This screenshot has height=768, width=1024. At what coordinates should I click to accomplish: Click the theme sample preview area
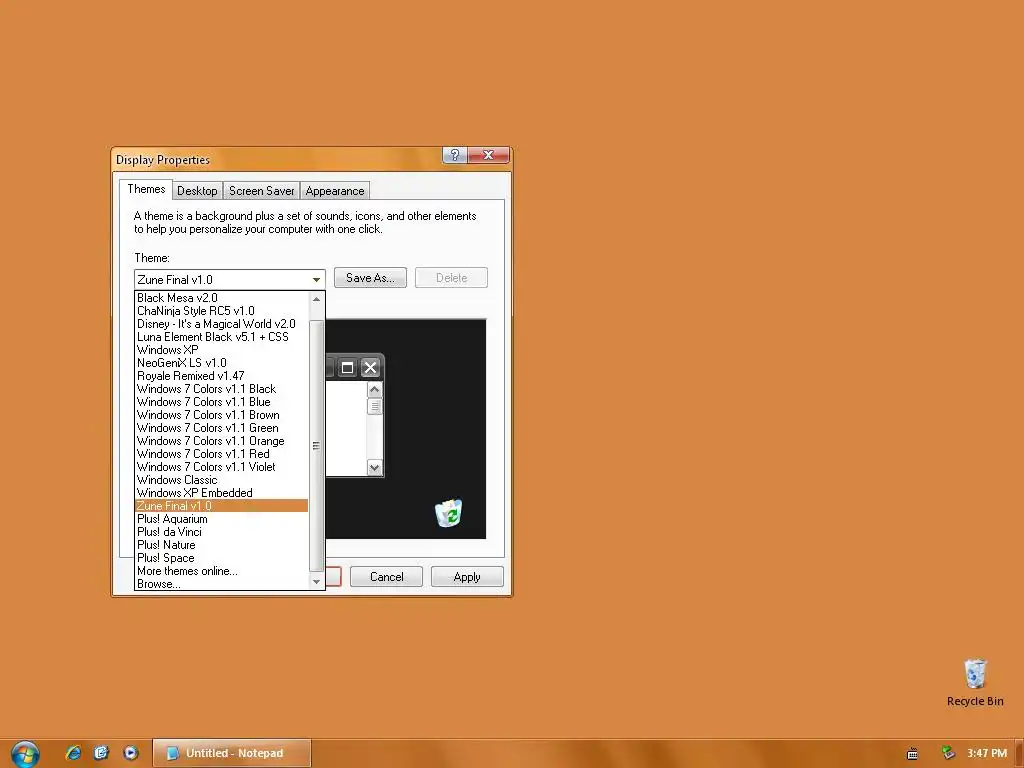click(x=406, y=429)
